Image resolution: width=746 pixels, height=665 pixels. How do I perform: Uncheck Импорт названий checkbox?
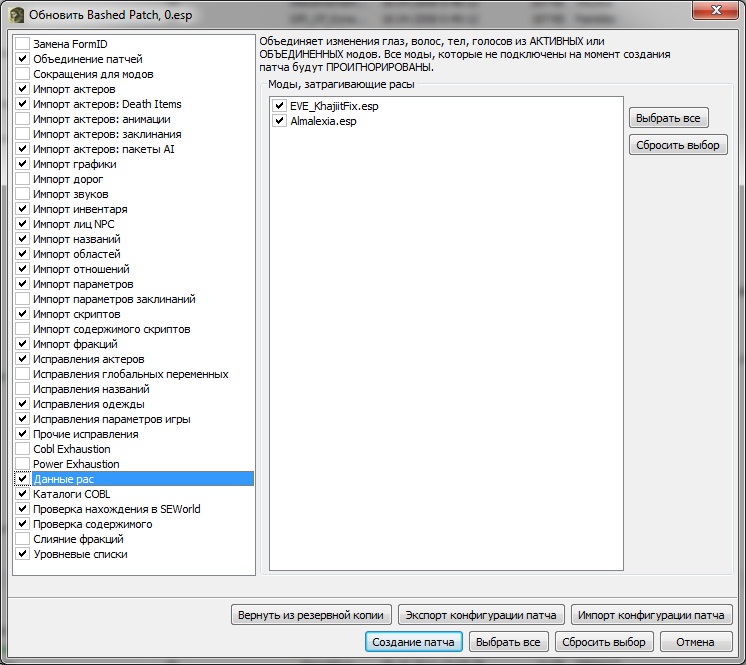pos(22,239)
